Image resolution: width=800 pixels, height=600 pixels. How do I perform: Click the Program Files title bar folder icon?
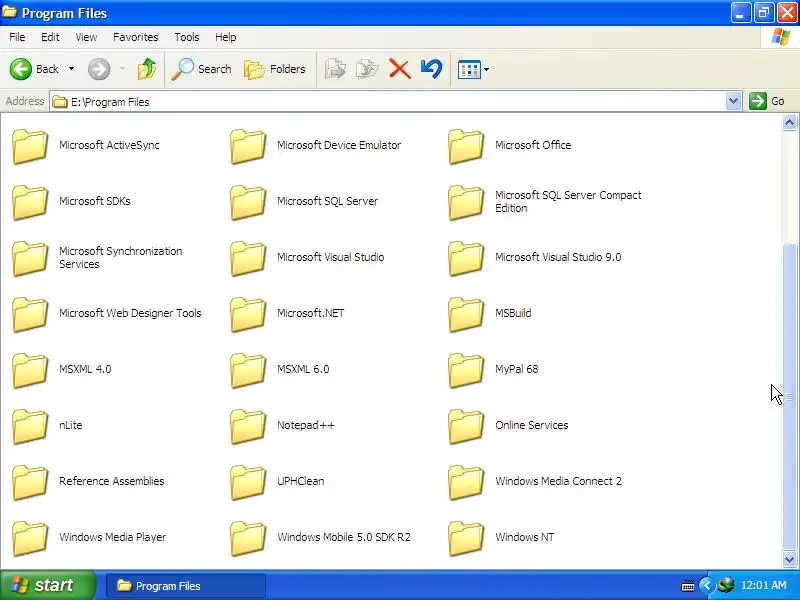coord(9,12)
